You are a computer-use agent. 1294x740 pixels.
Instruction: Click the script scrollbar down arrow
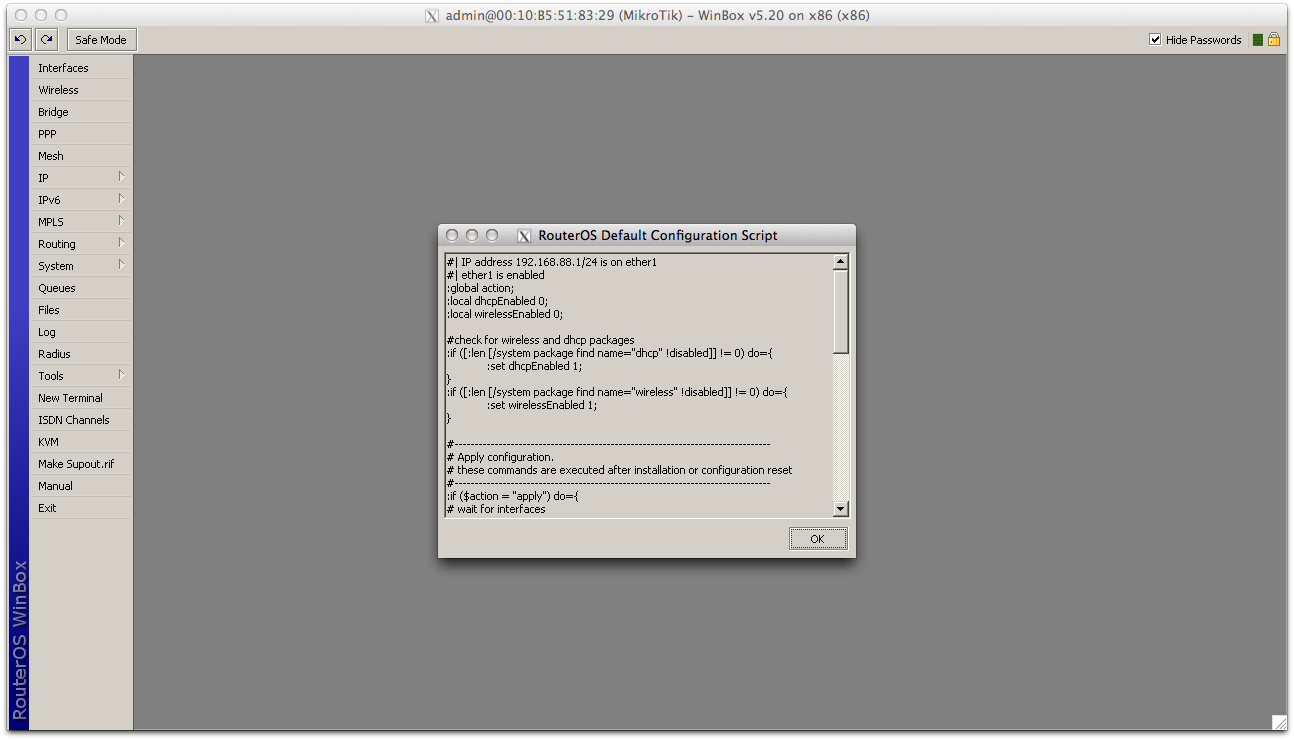click(x=841, y=509)
